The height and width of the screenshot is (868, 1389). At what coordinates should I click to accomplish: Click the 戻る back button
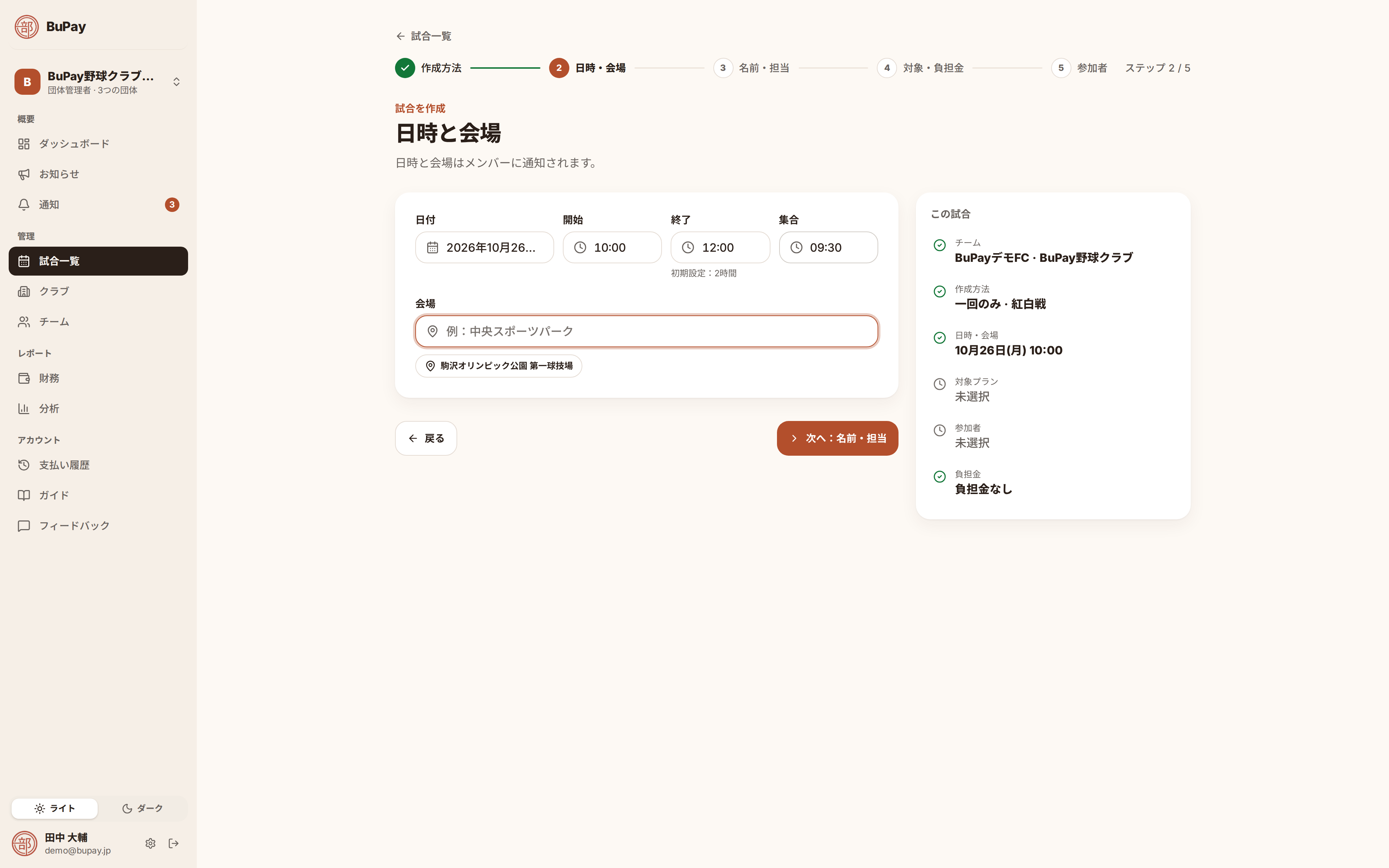point(426,439)
